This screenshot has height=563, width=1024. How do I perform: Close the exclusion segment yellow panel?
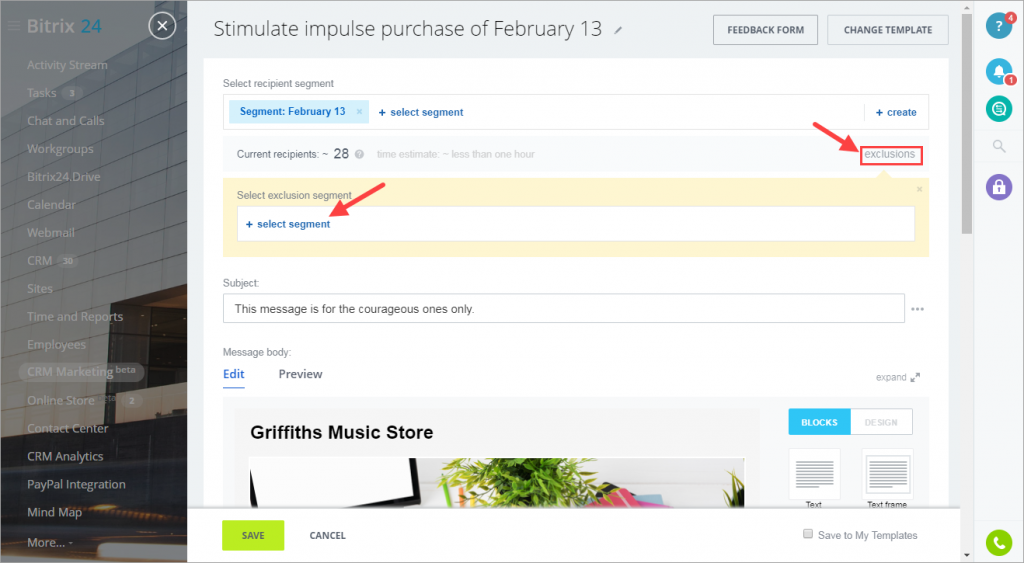coord(919,189)
